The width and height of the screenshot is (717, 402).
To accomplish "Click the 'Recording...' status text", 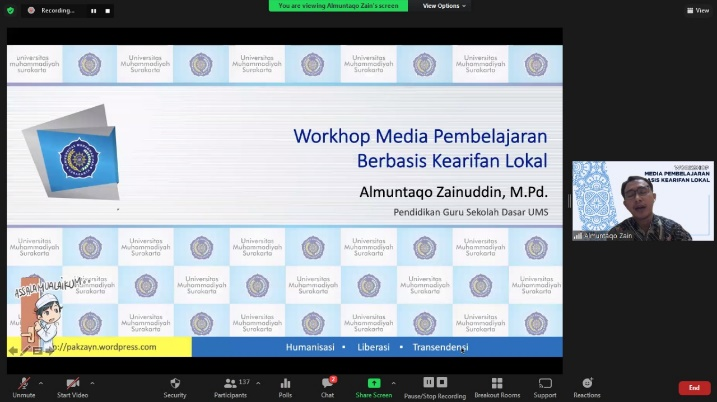I will pos(58,11).
